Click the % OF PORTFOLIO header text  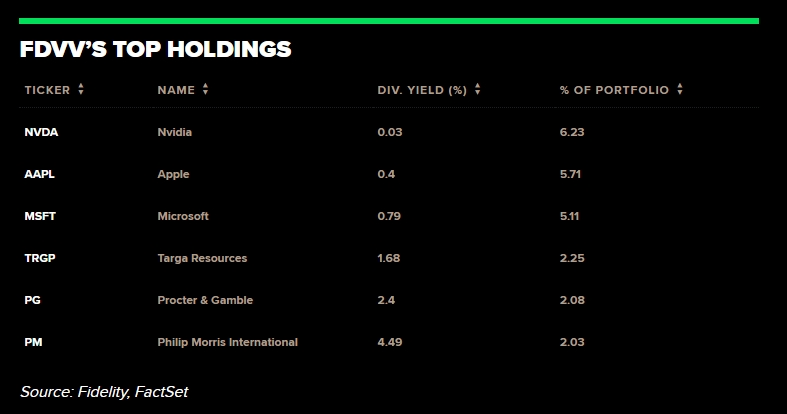click(x=614, y=90)
